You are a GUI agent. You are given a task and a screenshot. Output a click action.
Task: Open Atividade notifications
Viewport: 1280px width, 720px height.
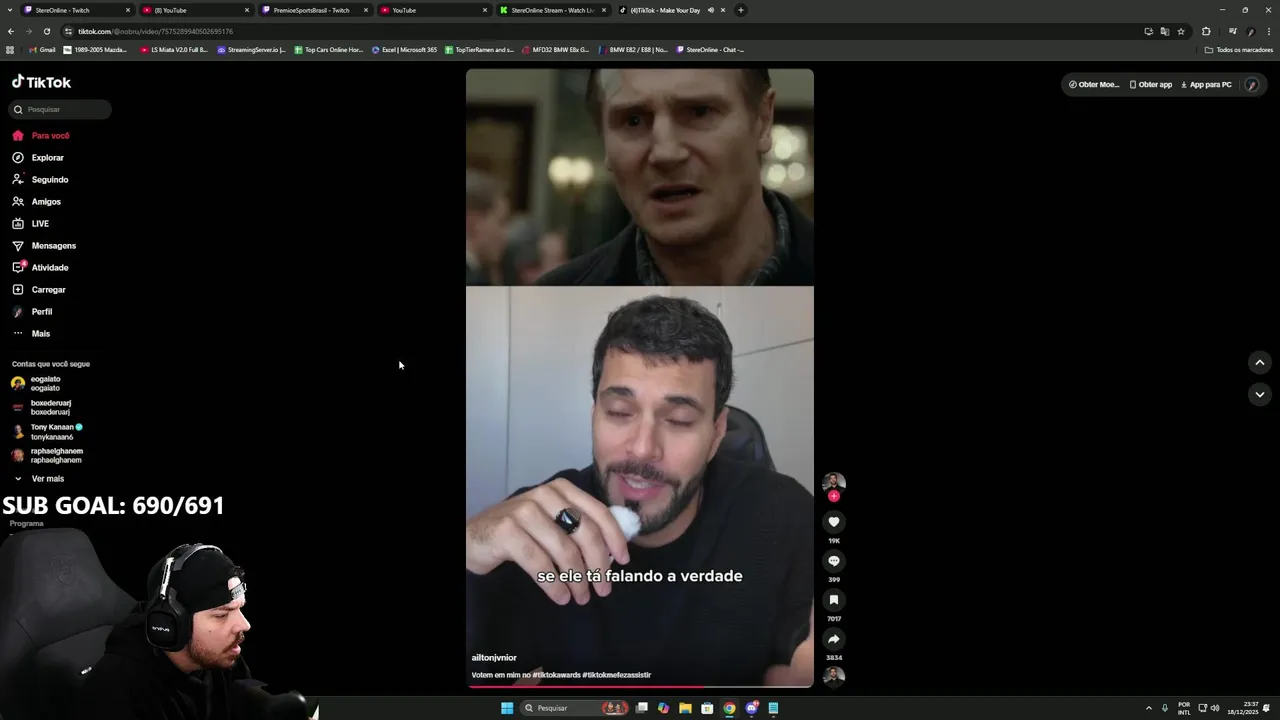40,267
